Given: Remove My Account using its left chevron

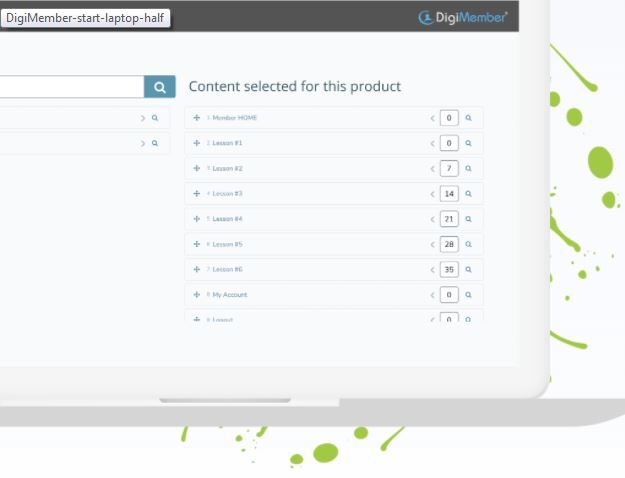Looking at the screenshot, I should [432, 295].
